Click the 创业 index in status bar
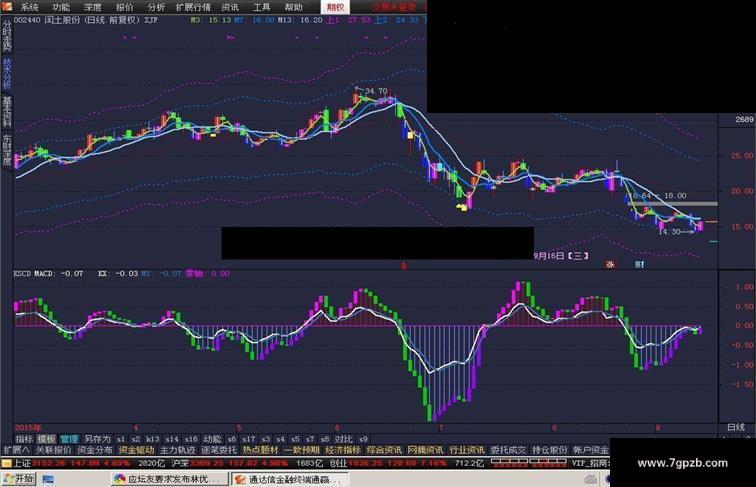The height and width of the screenshot is (487, 756). click(338, 463)
